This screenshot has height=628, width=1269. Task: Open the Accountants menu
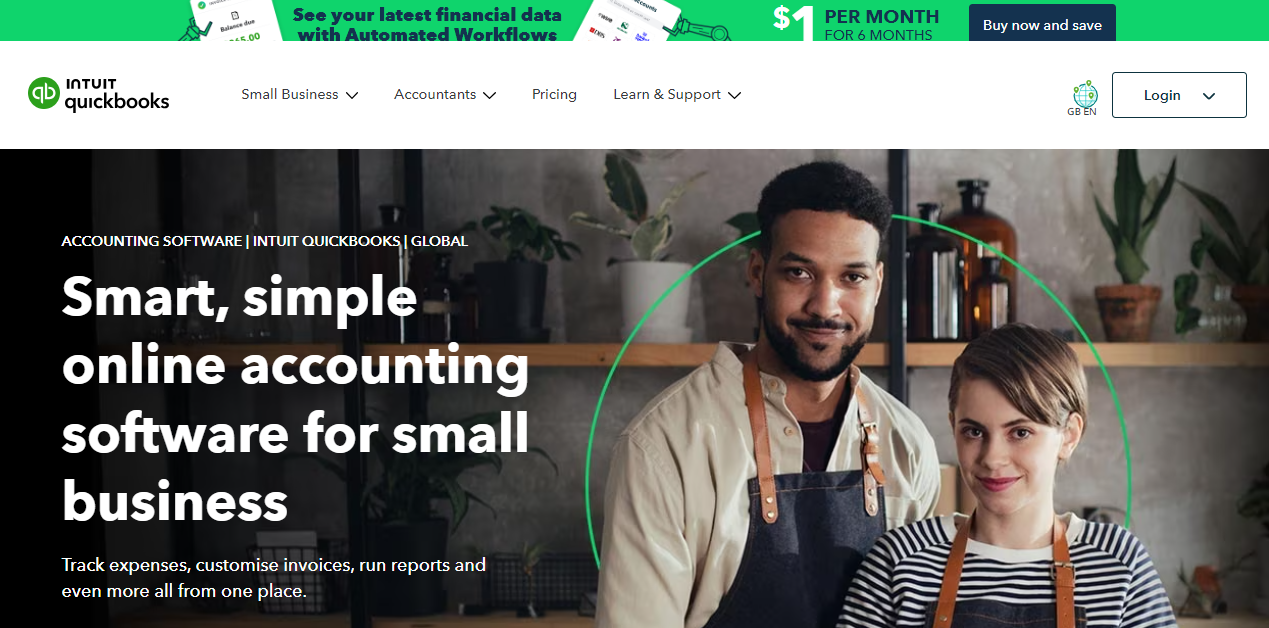point(445,94)
